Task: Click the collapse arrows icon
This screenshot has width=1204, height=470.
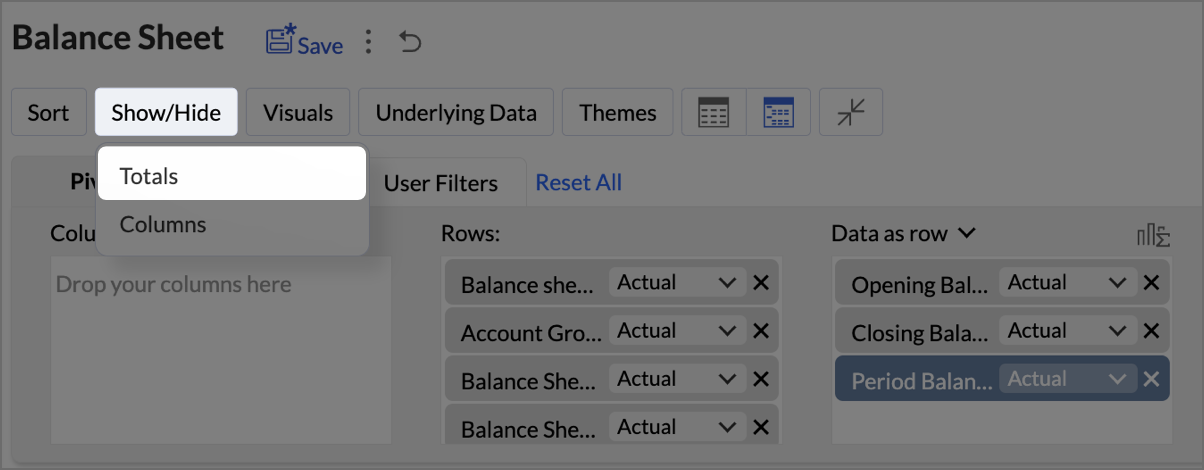Action: (850, 112)
